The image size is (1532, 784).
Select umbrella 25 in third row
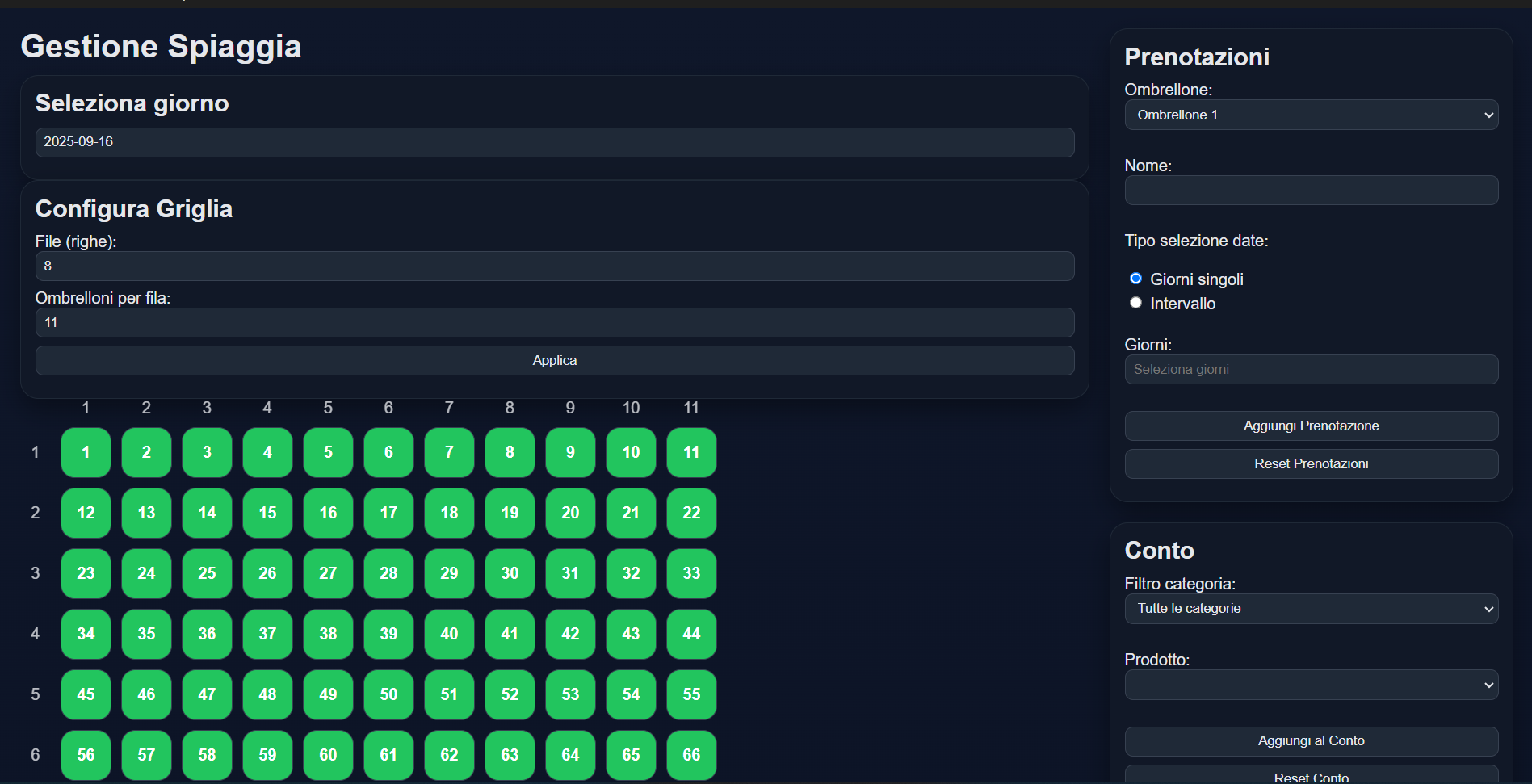click(x=207, y=573)
